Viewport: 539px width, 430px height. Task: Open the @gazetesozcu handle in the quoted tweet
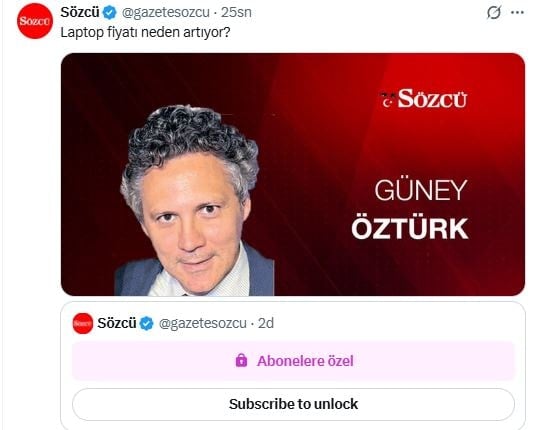pyautogui.click(x=202, y=323)
